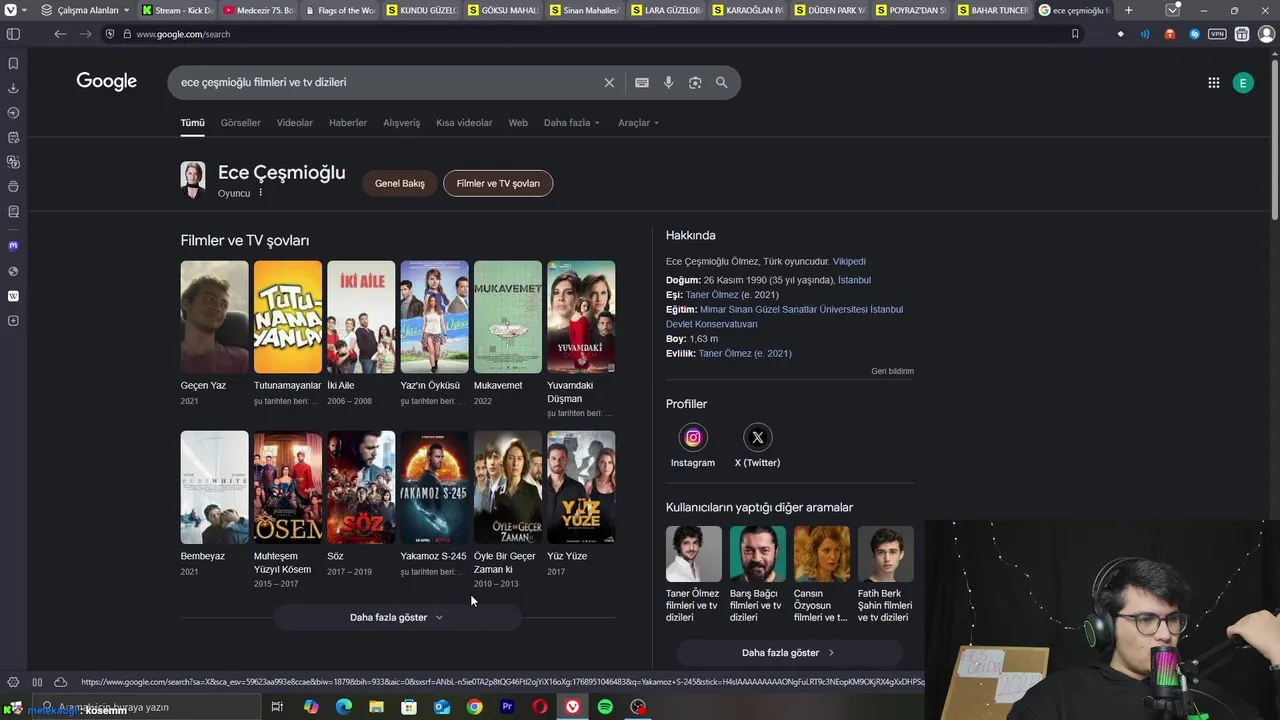
Task: Open the Mimar Sinan Güzel Sanatlar Üniversitesi link
Action: pyautogui.click(x=785, y=316)
